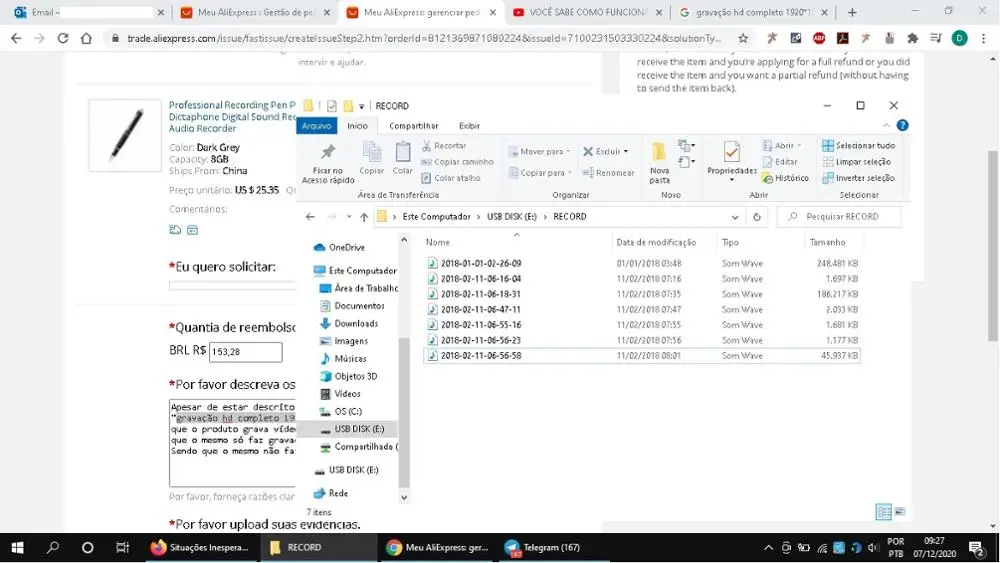Select file 2018-02-11-06-56-58
Image resolution: width=1000 pixels, height=563 pixels.
tap(481, 356)
